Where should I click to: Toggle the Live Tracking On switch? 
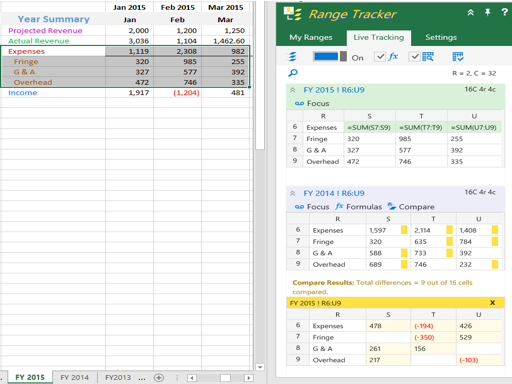click(330, 56)
